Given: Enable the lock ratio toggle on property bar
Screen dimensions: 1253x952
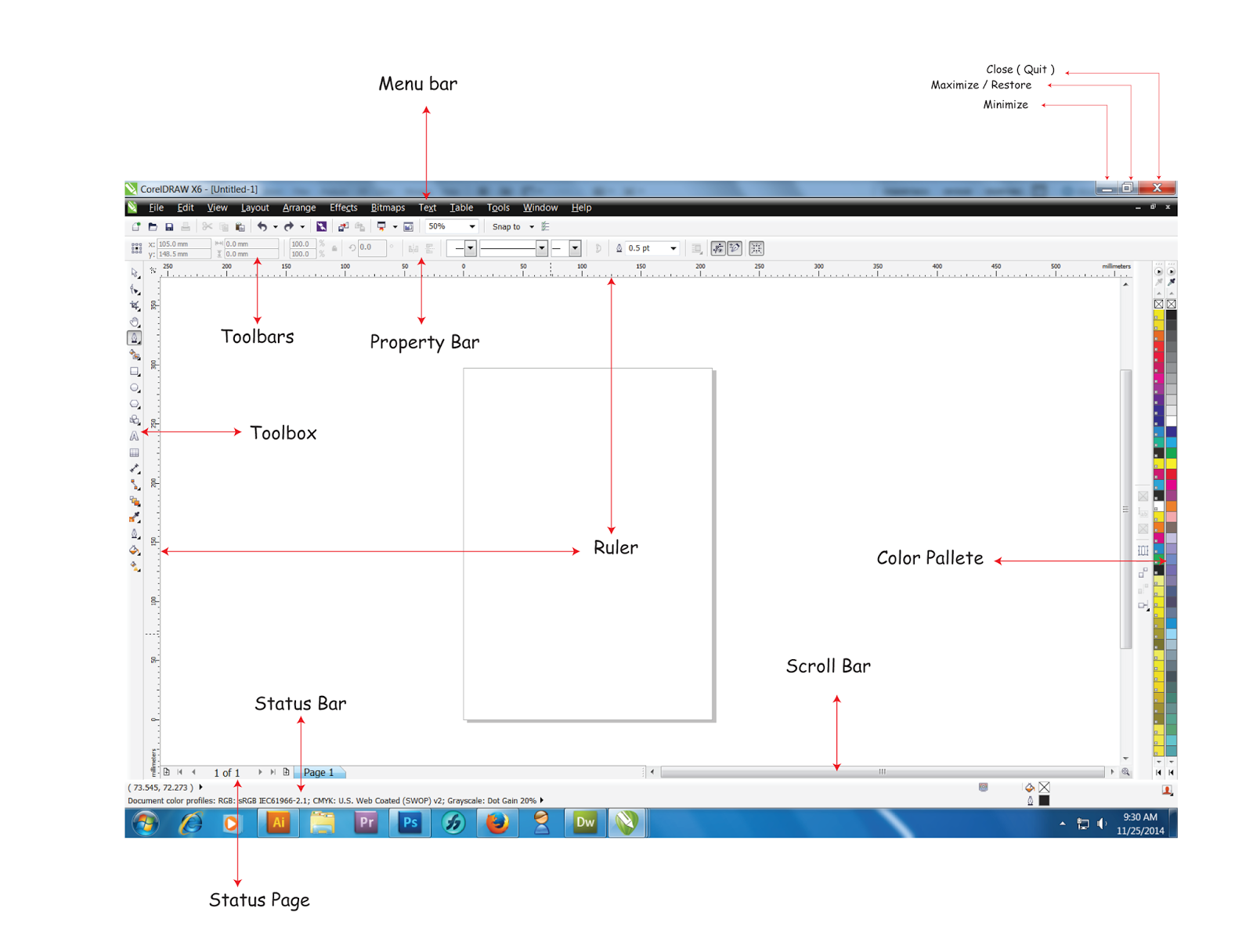Looking at the screenshot, I should click(334, 247).
